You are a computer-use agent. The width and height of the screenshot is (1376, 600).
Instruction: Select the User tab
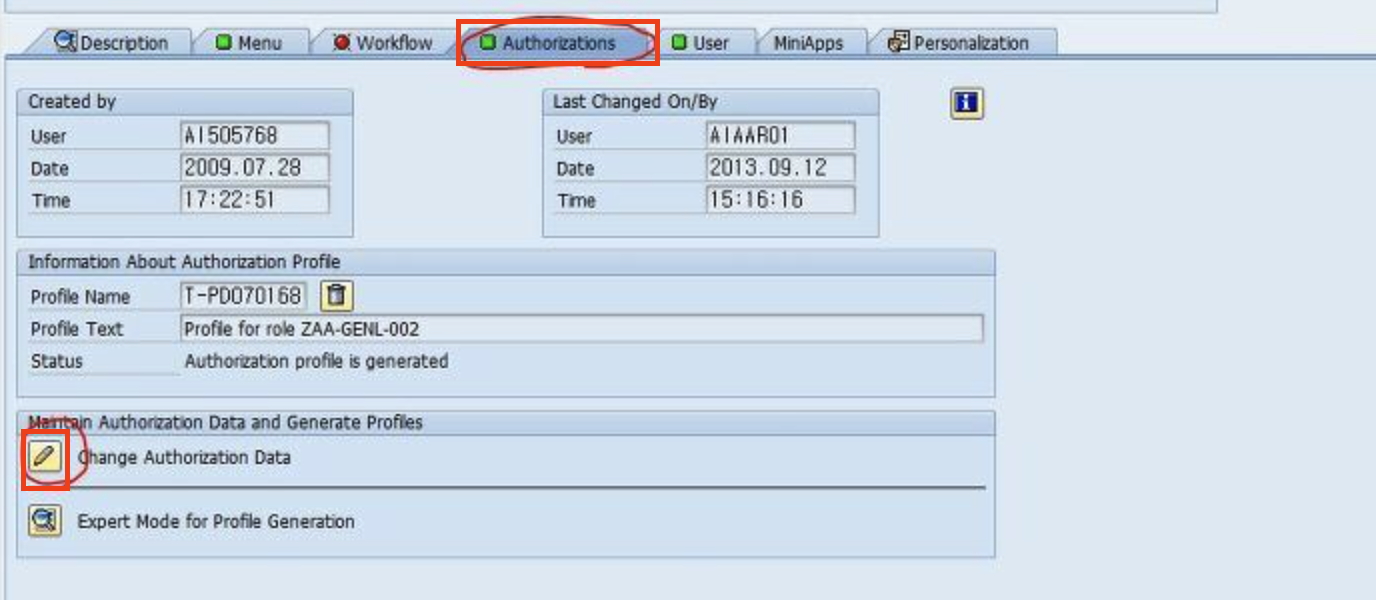(710, 42)
